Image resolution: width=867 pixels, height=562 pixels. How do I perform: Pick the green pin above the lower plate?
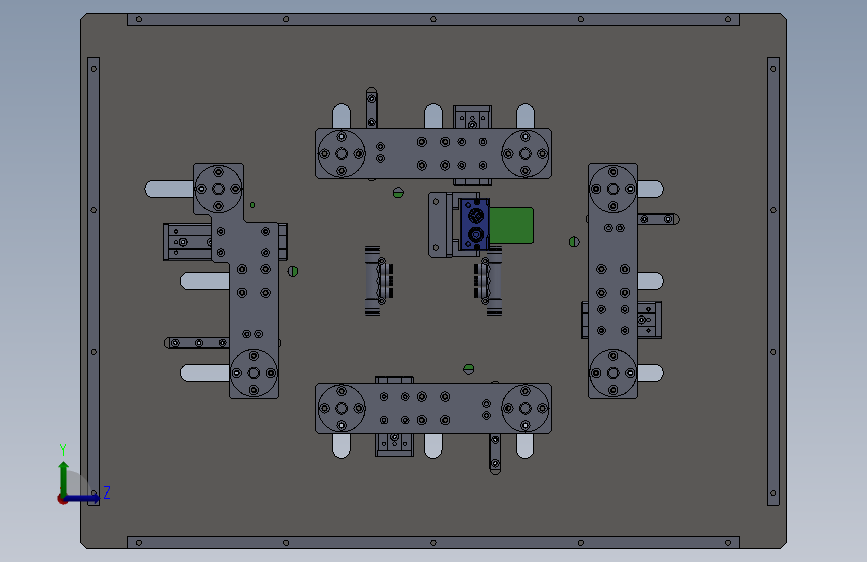pyautogui.click(x=468, y=369)
